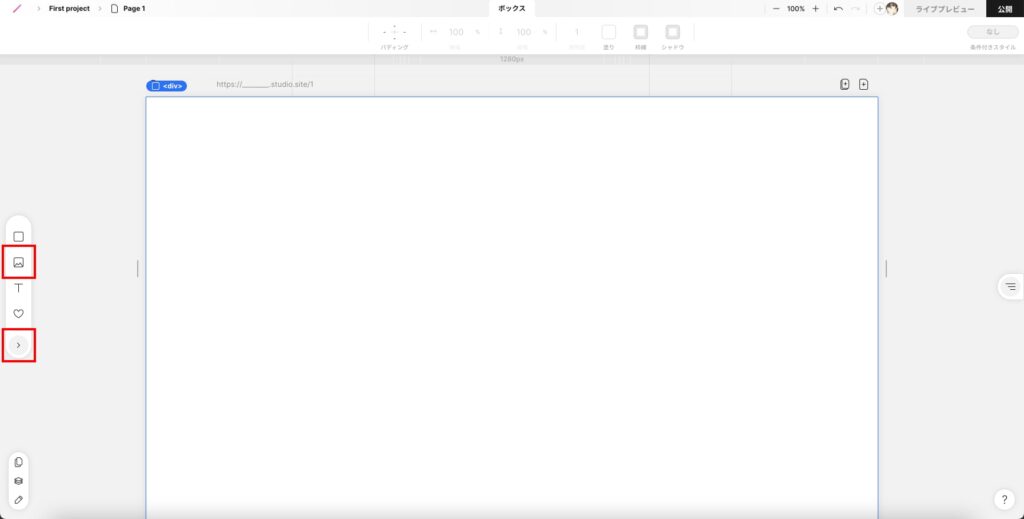Select the Image tool in the left toolbar
The image size is (1024, 519).
[x=18, y=263]
